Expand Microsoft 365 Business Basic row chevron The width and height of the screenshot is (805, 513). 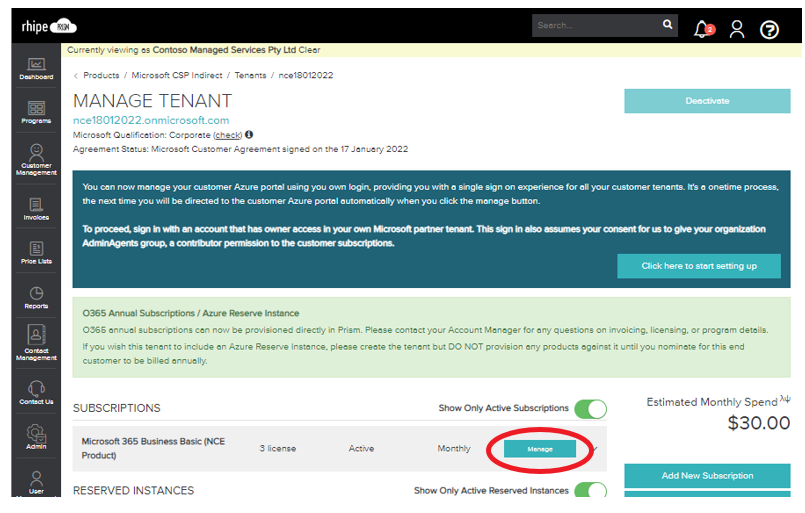point(595,449)
